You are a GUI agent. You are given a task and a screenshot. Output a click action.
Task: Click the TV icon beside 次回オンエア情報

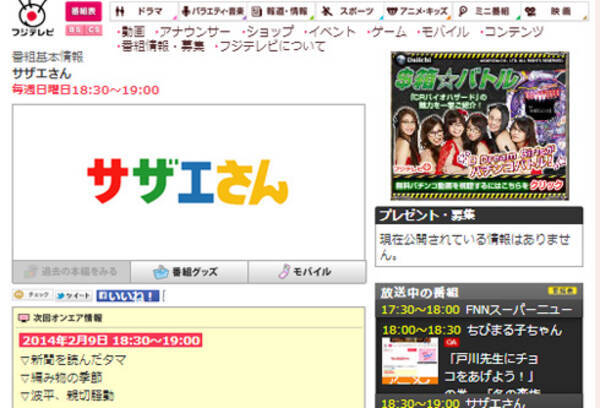[x=24, y=318]
